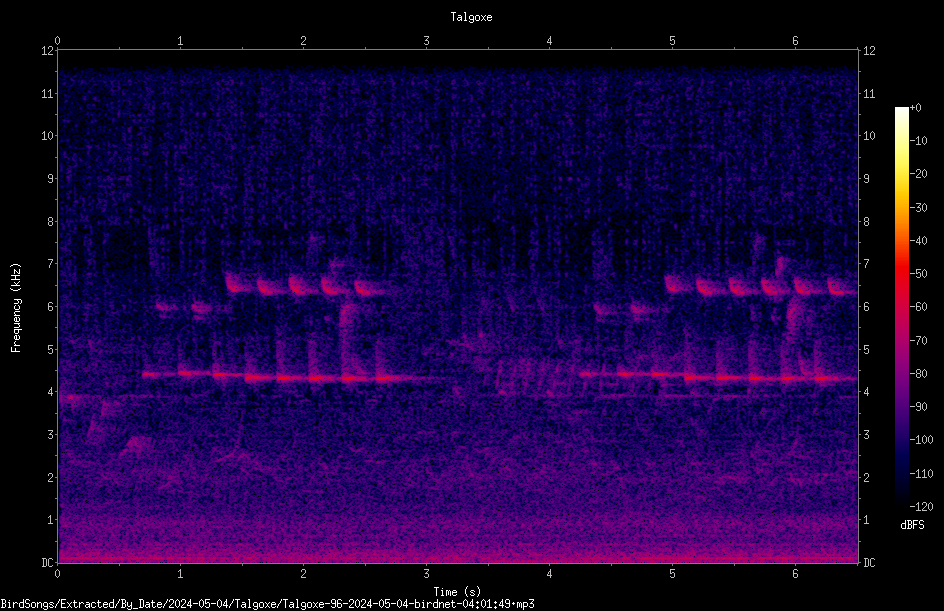Click the 6 kHz label on right axis
The image size is (944, 611).
coord(867,306)
